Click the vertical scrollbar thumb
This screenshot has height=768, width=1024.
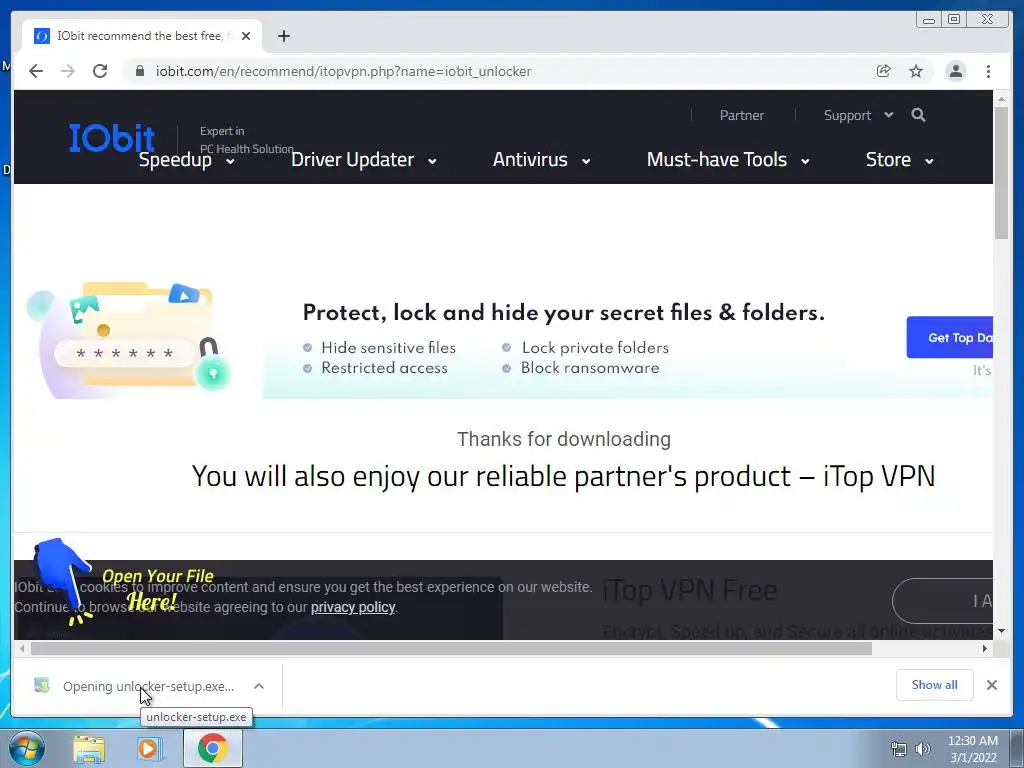click(x=1002, y=173)
